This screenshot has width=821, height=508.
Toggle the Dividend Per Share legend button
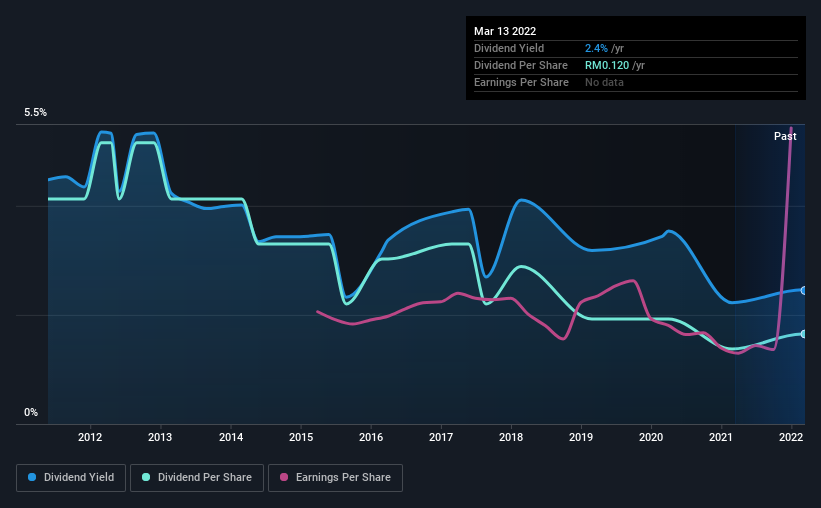[x=197, y=478]
